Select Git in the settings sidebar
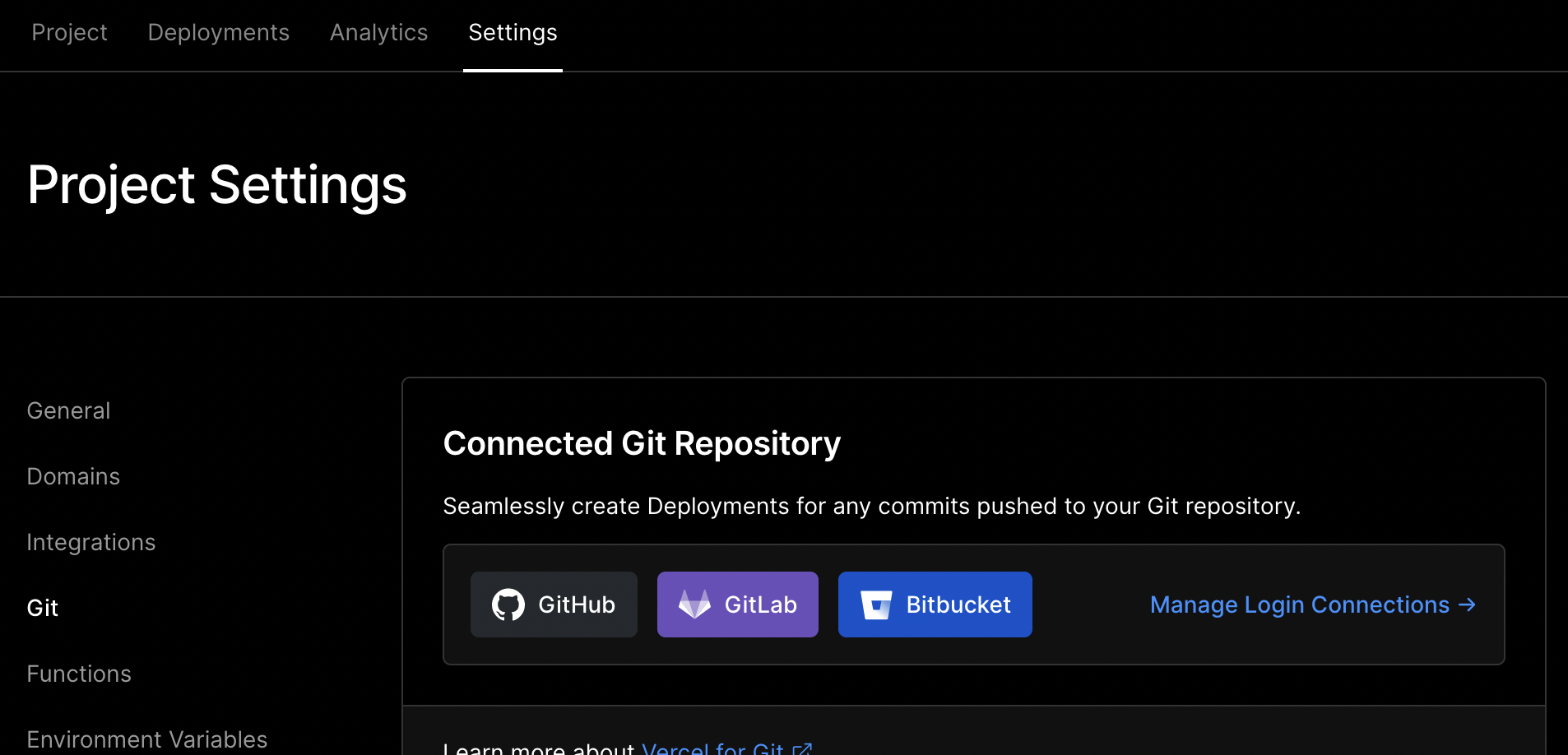 pyautogui.click(x=43, y=608)
